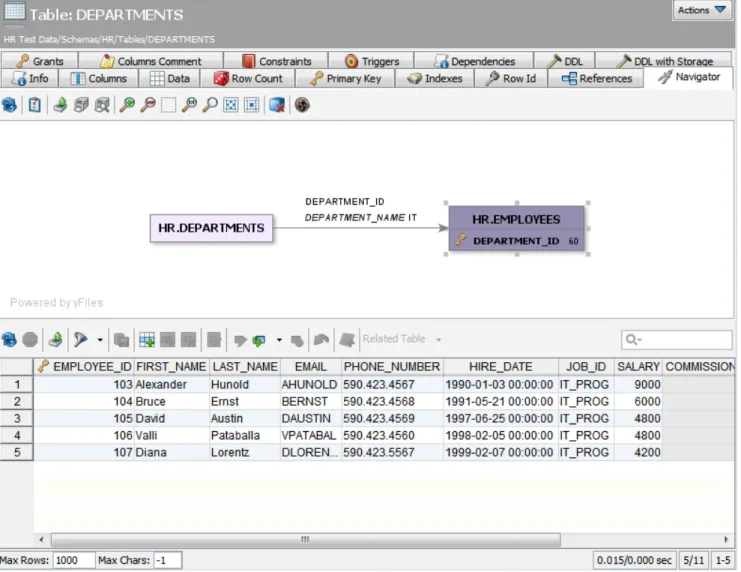
Task: Sort by the EMPLOYEE_ID column header
Action: [84, 366]
